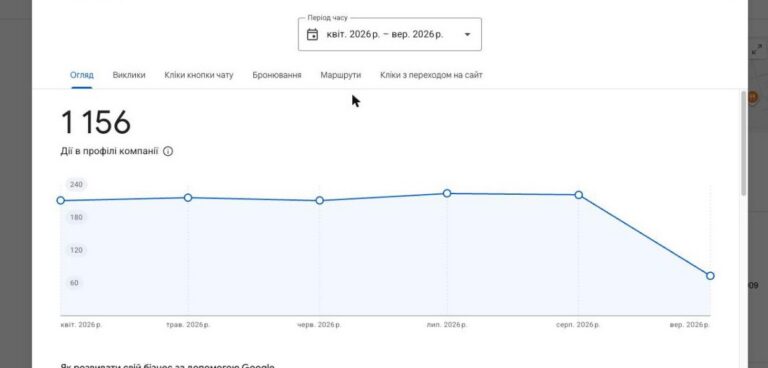The height and width of the screenshot is (368, 768).
Task: Go to the Бронювання tab
Action: pos(277,75)
